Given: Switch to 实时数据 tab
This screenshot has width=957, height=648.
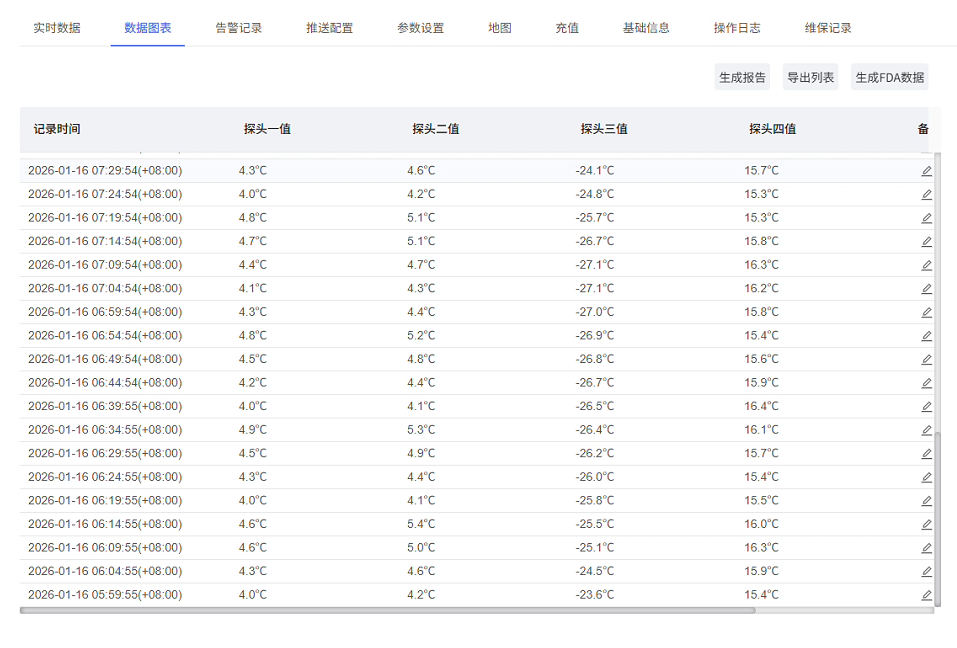Looking at the screenshot, I should click(x=57, y=28).
